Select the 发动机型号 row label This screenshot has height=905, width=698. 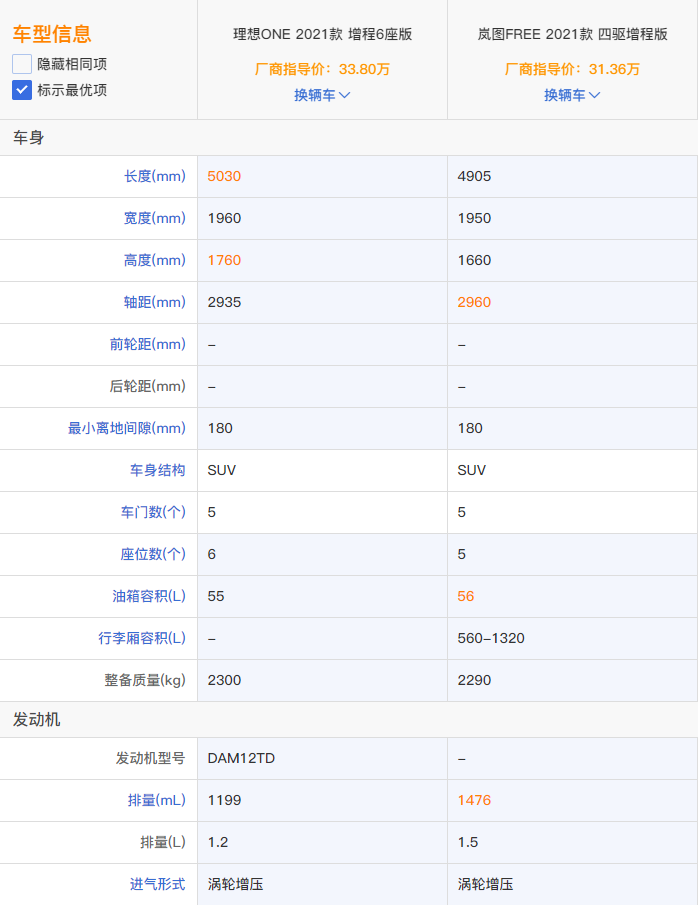(x=151, y=758)
